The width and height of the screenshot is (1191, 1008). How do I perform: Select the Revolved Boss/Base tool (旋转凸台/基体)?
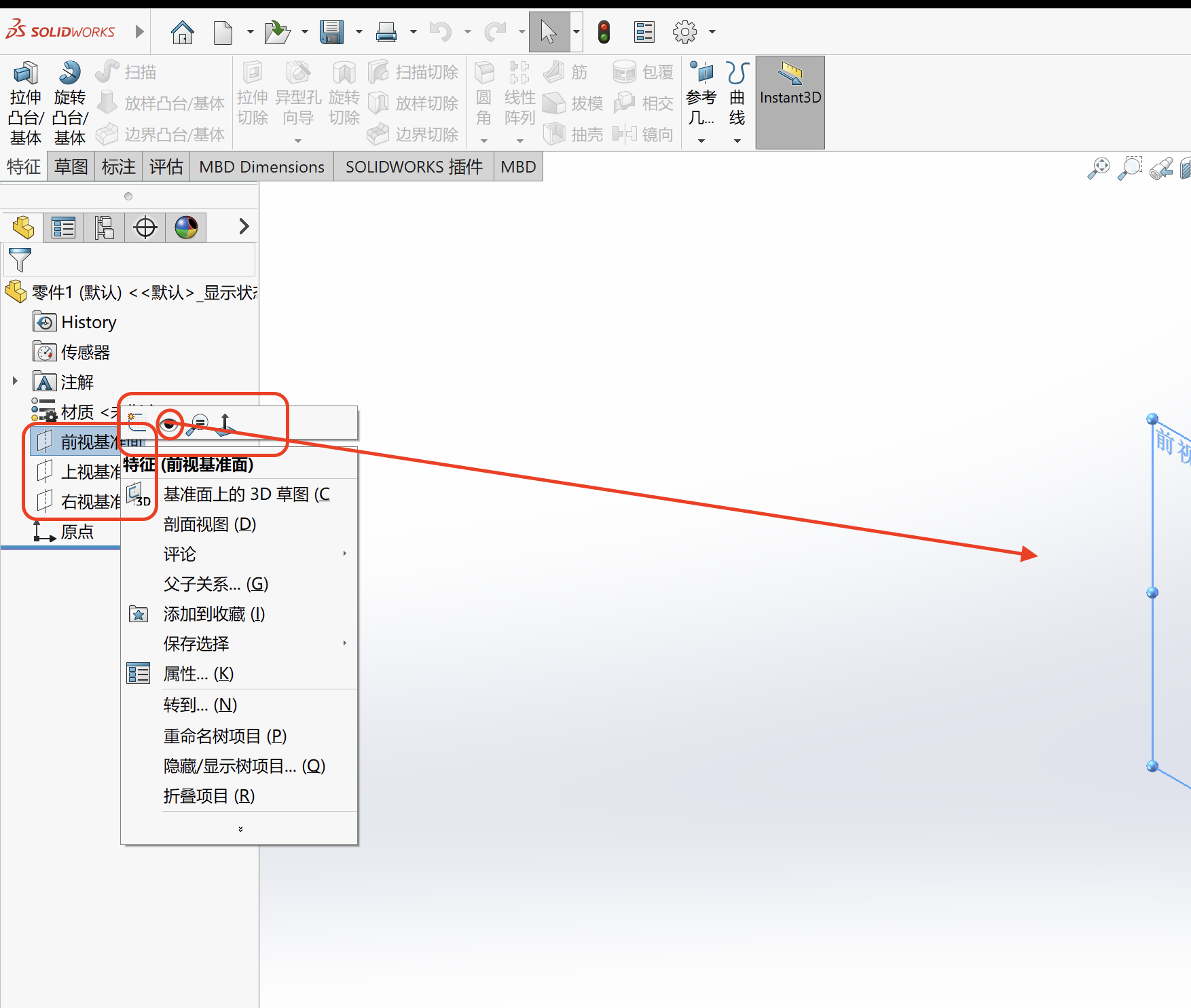pyautogui.click(x=69, y=103)
